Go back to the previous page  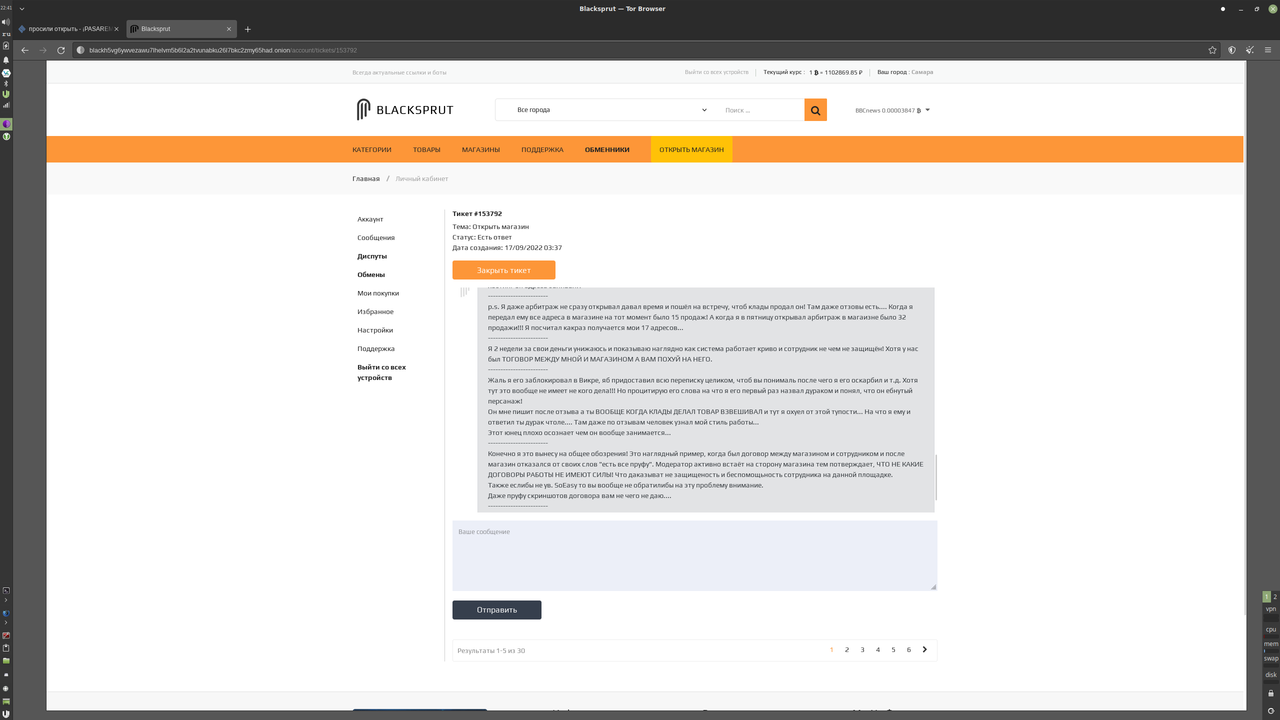point(25,50)
